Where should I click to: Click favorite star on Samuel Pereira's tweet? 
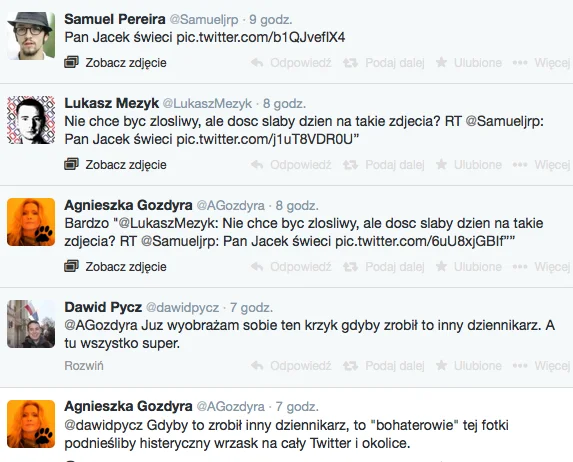(441, 63)
